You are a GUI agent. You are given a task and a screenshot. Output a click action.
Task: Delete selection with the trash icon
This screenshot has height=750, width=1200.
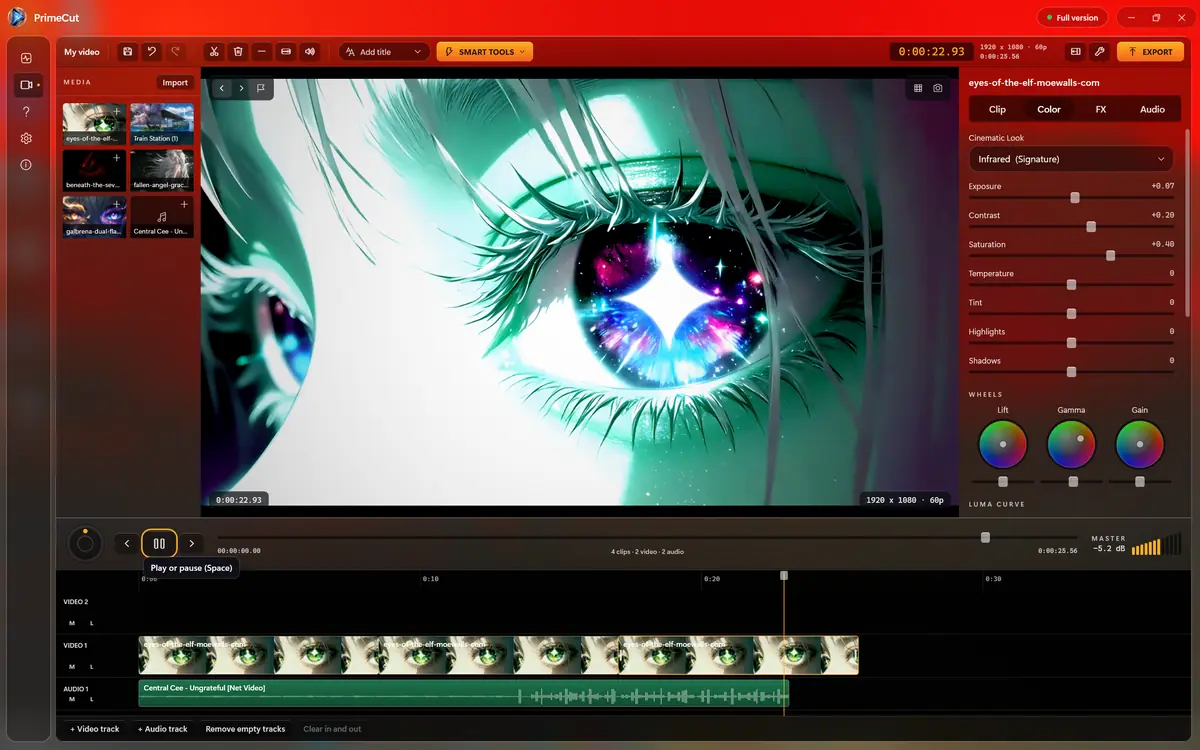(238, 52)
